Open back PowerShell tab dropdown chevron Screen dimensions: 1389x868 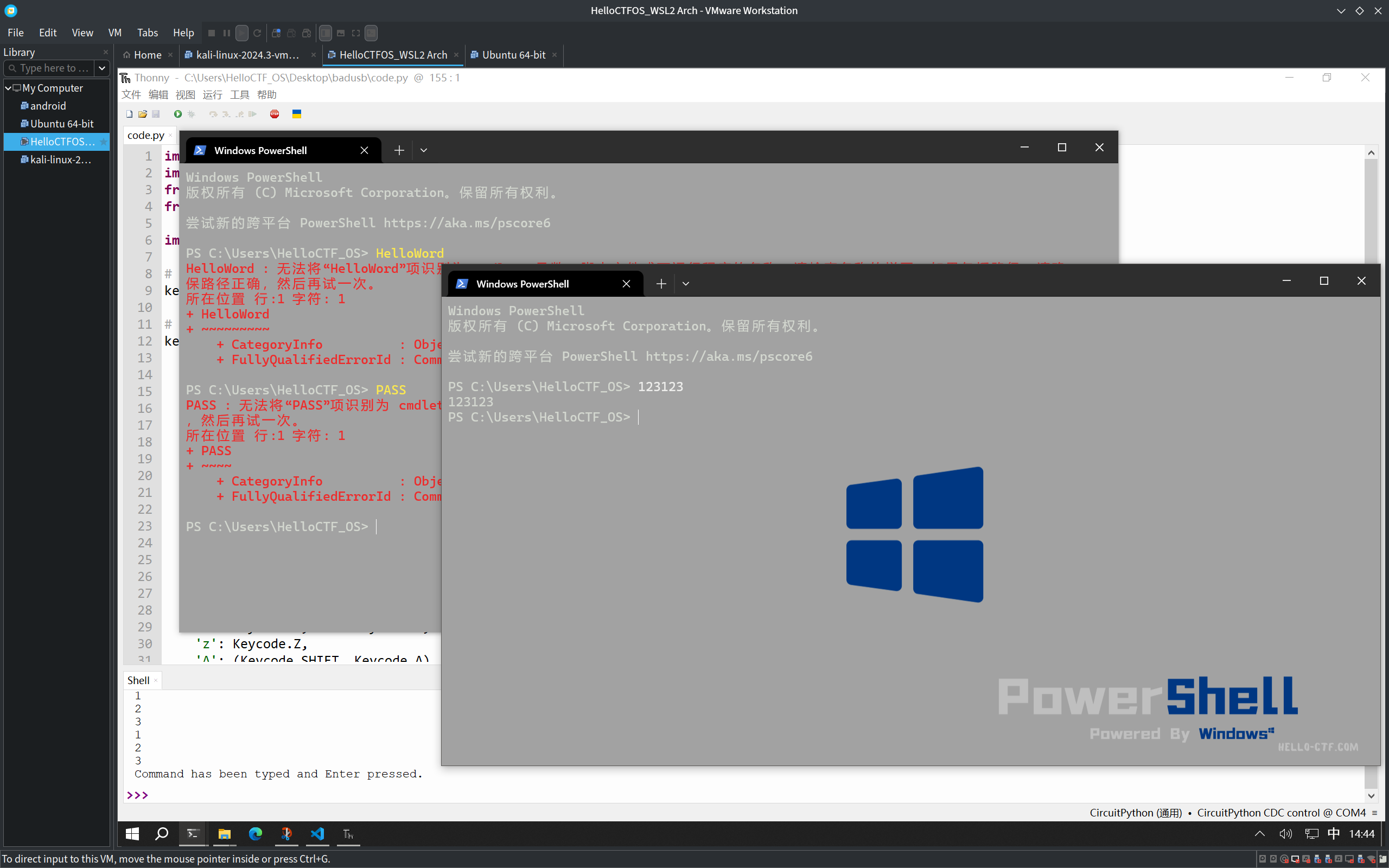(424, 150)
